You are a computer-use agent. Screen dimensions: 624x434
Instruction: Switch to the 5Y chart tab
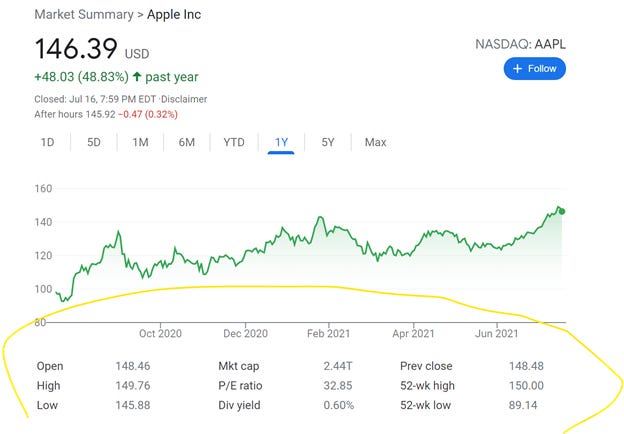tap(328, 142)
